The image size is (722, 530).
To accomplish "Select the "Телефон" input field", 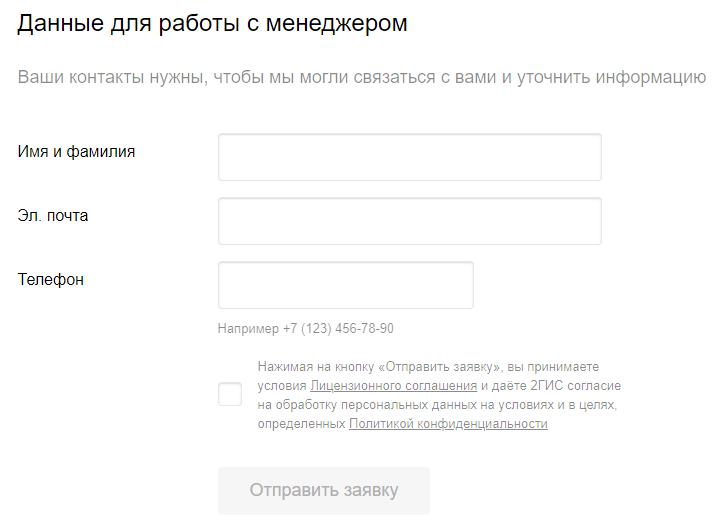I will coord(345,285).
